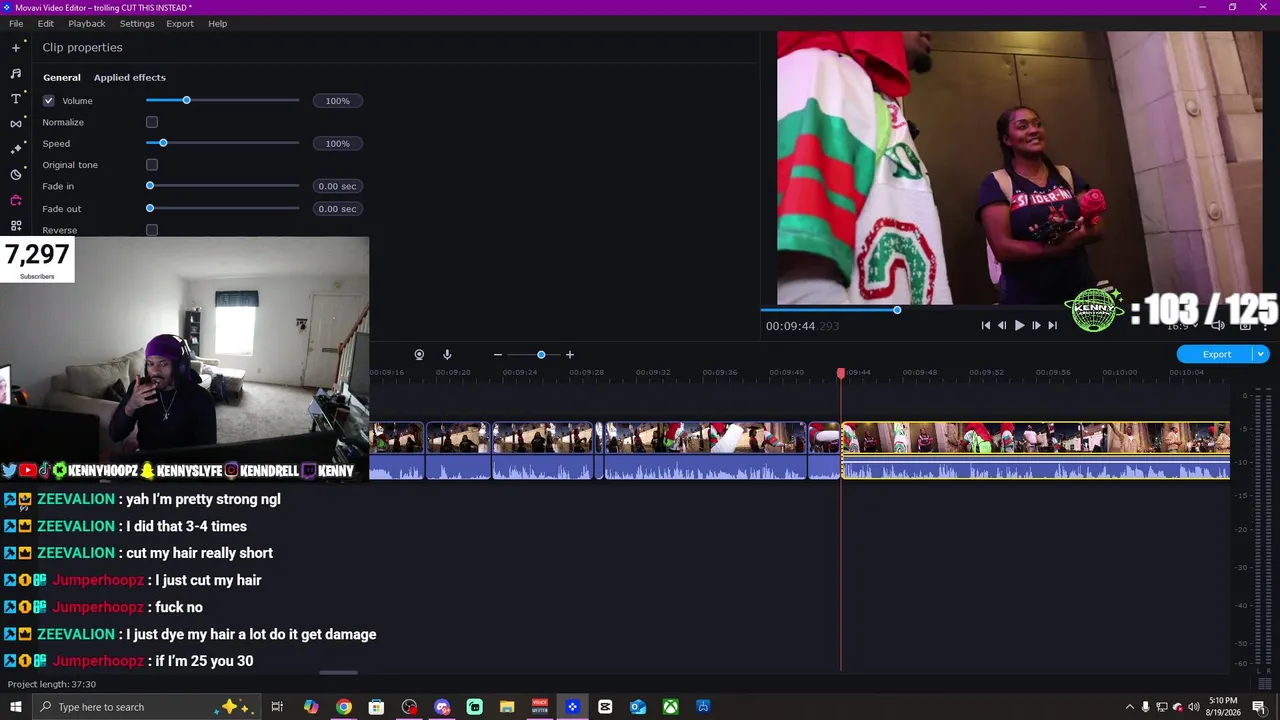
Task: Click the Windows Start button
Action: point(15,707)
